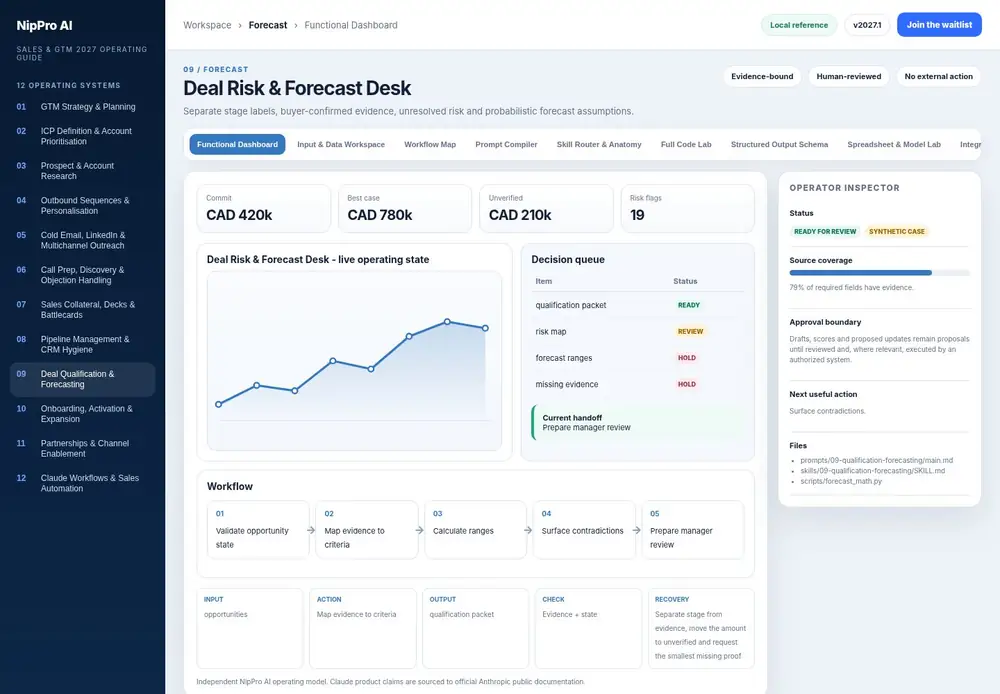Click the ACTION Map evidence card
This screenshot has height=694, width=1000.
[x=362, y=628]
